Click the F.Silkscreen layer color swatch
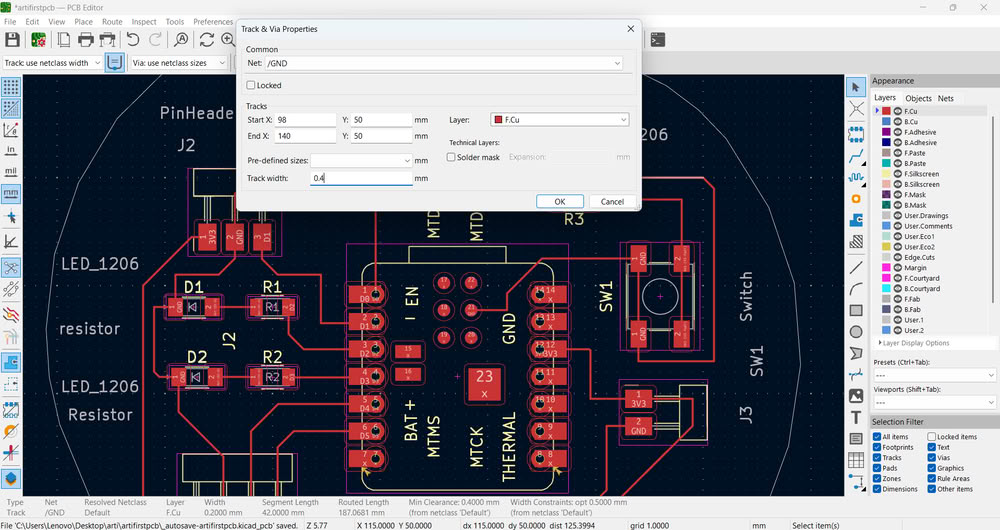The image size is (1000, 530). (x=886, y=174)
